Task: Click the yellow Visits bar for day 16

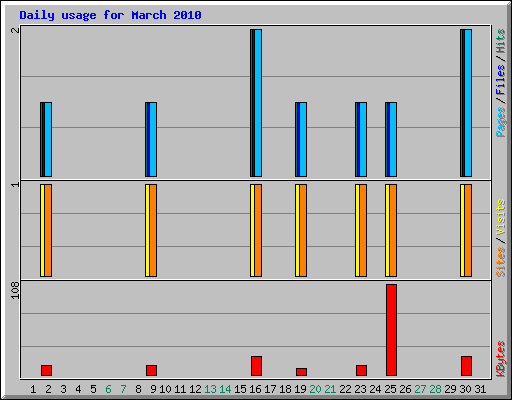Action: (x=252, y=230)
